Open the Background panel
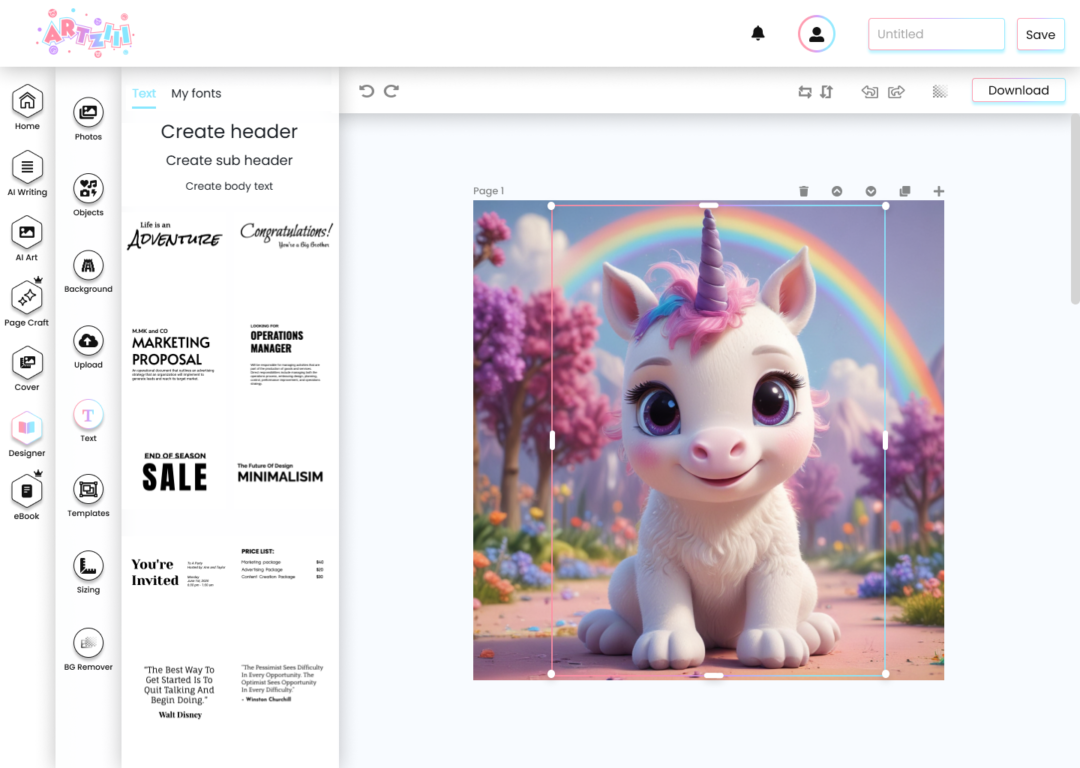The image size is (1080, 768). pos(88,271)
